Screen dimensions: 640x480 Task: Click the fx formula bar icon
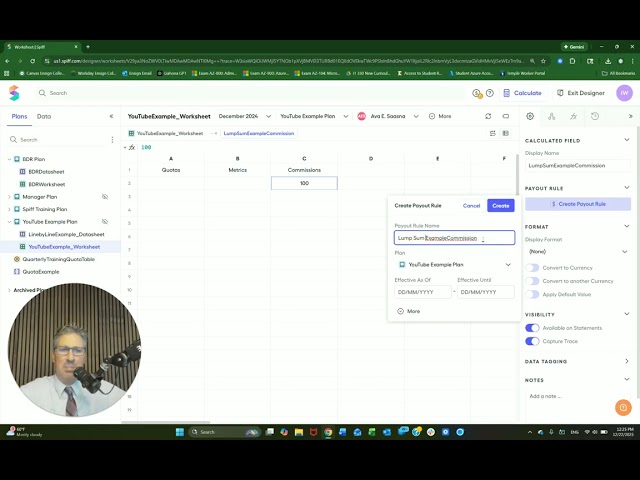point(132,147)
